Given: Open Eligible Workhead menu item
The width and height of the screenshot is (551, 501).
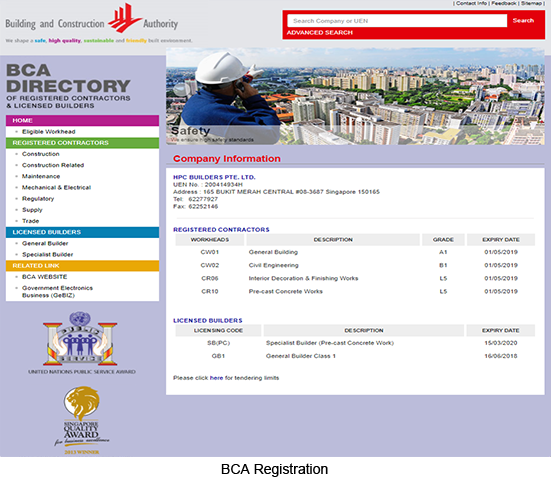Looking at the screenshot, I should [48, 132].
